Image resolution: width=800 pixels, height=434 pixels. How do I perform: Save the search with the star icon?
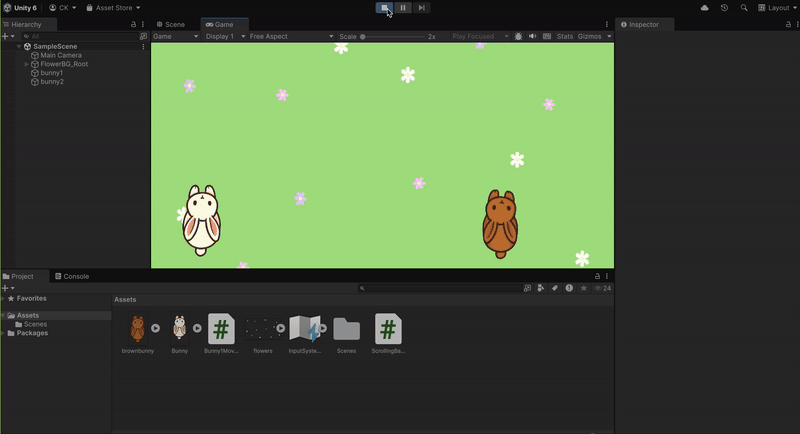coord(584,288)
